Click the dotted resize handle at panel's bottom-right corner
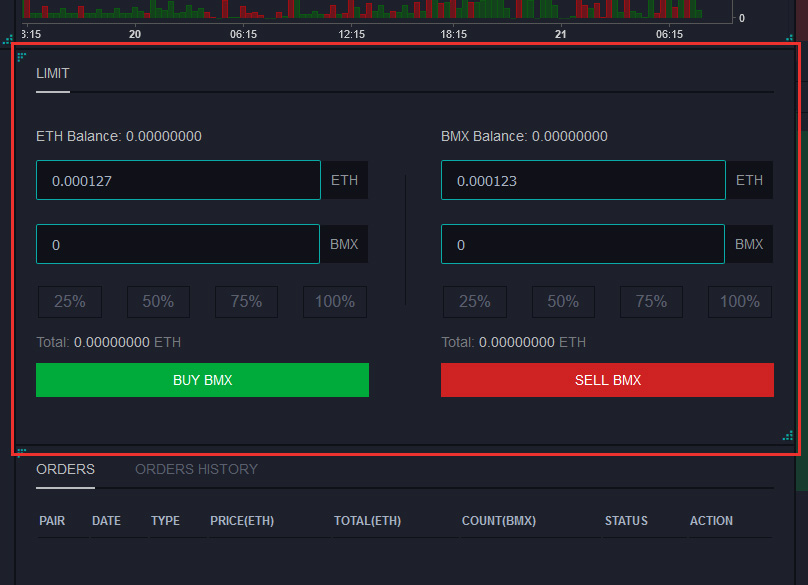808x585 pixels. 788,435
